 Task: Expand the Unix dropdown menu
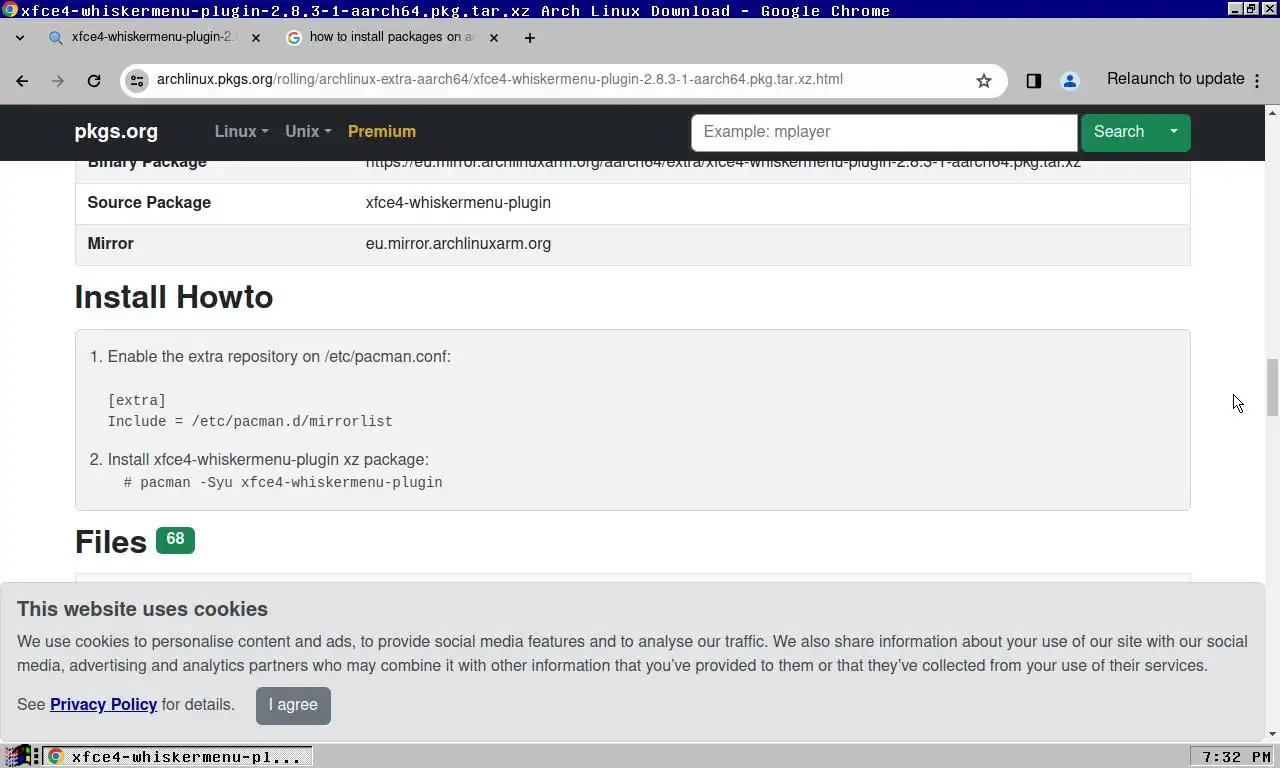click(308, 131)
